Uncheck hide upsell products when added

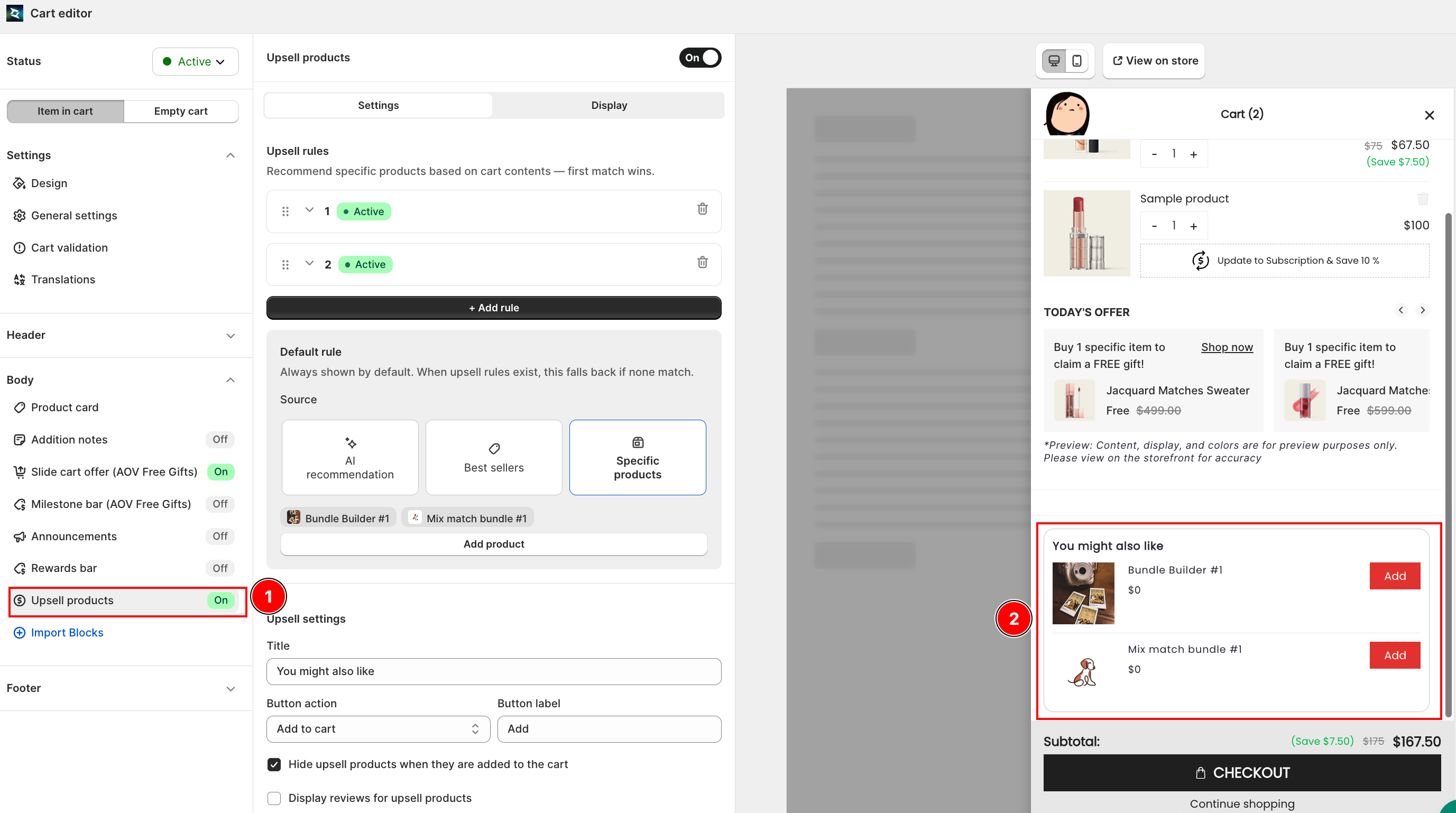[274, 764]
